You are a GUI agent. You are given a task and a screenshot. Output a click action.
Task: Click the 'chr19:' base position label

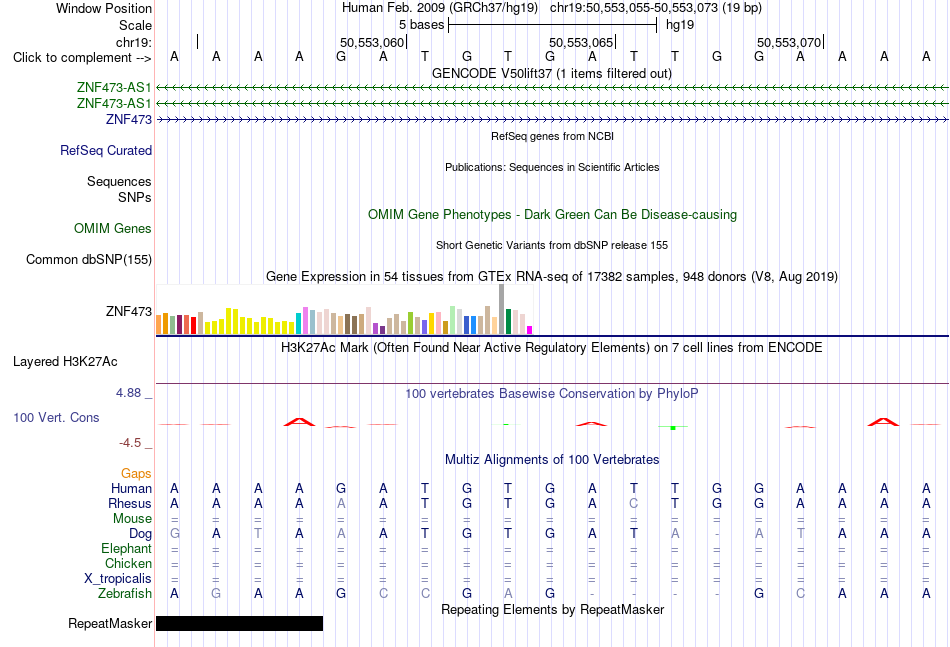pos(134,42)
